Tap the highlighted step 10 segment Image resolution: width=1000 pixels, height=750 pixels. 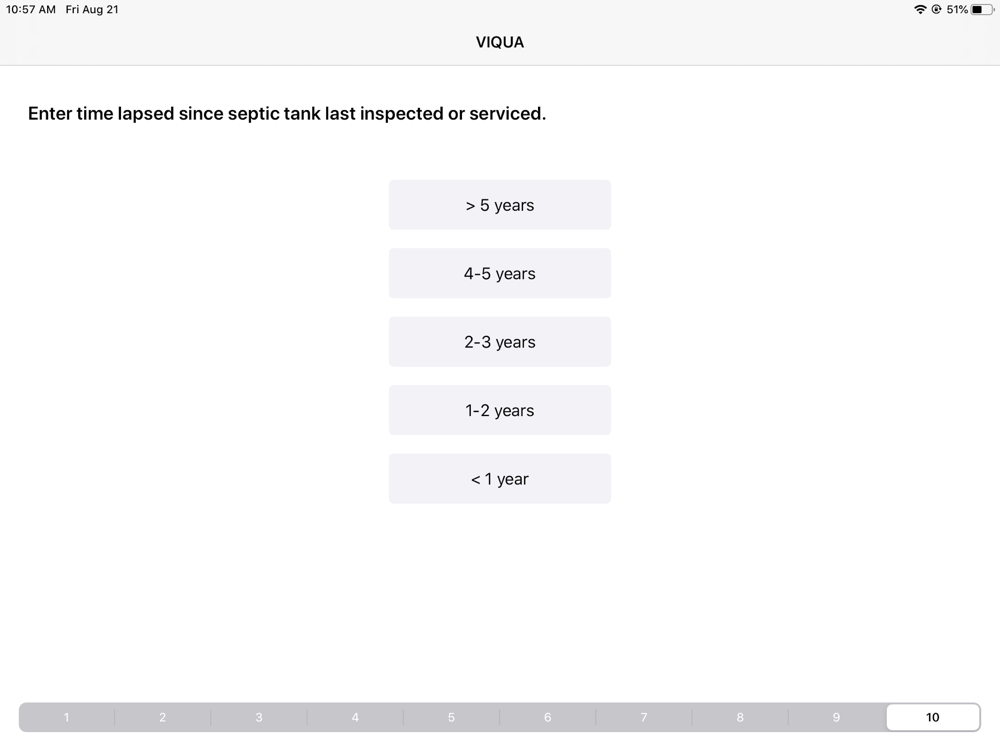pyautogui.click(x=933, y=717)
